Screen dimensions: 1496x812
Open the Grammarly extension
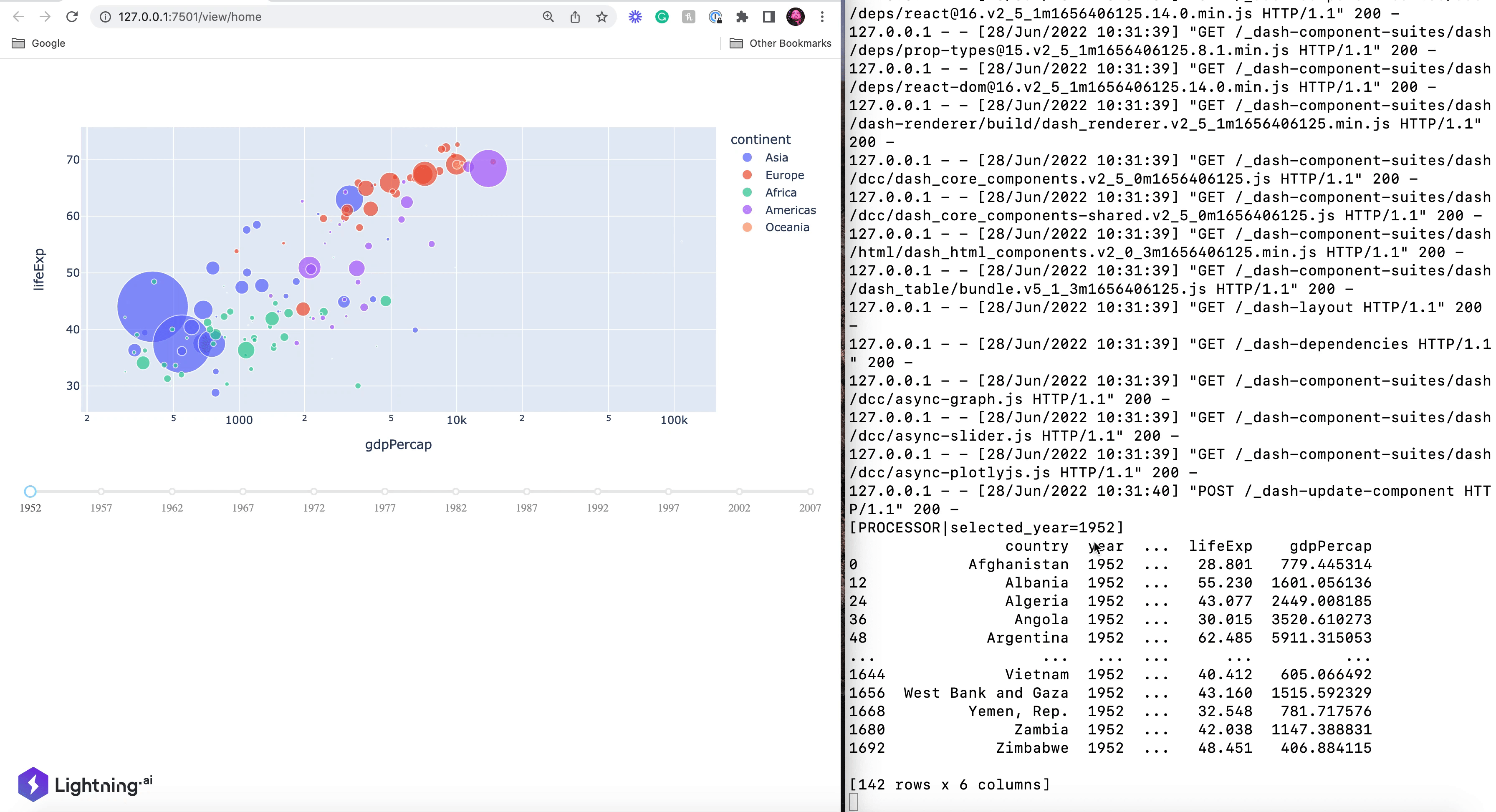(x=662, y=17)
